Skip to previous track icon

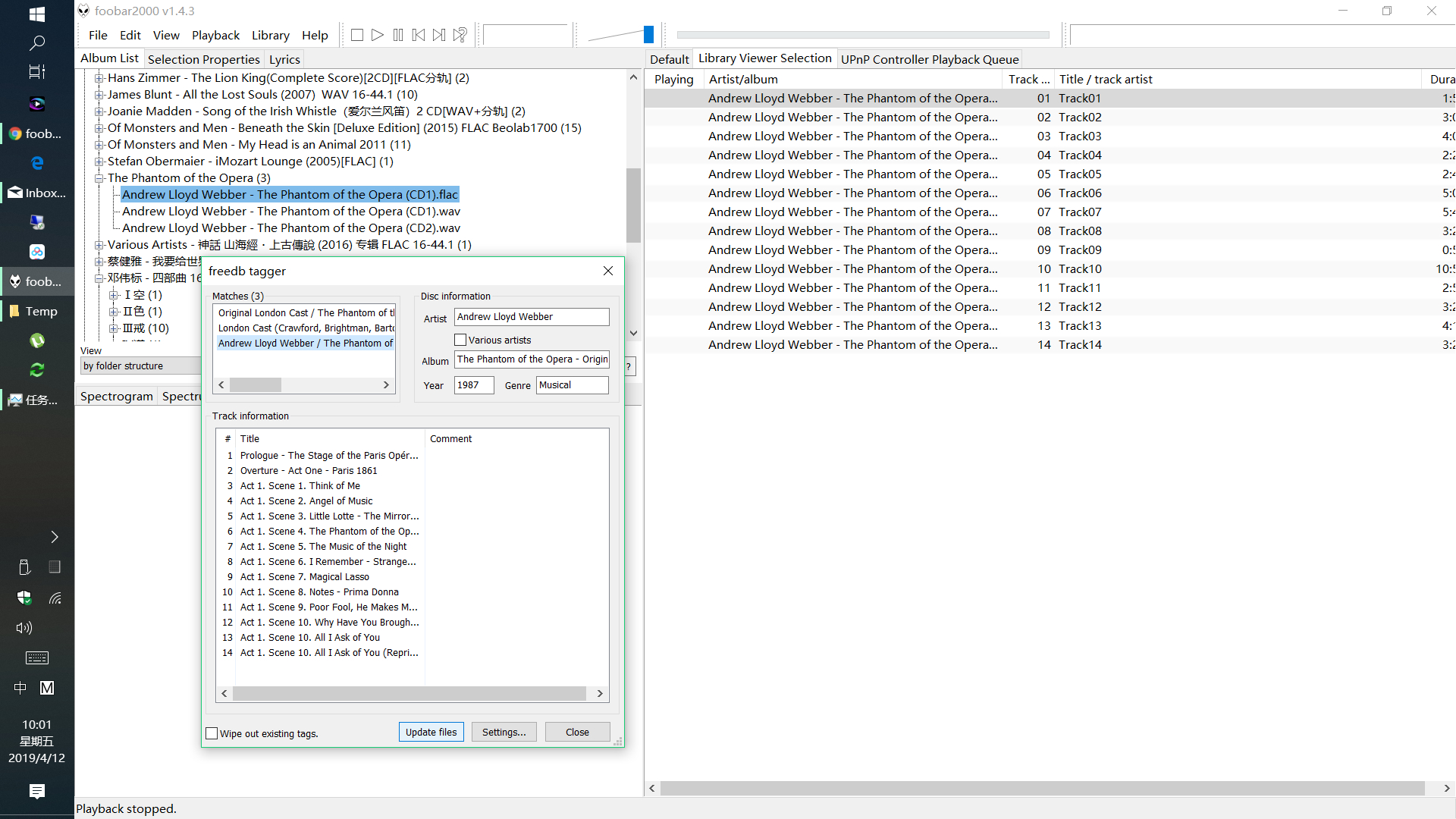419,35
